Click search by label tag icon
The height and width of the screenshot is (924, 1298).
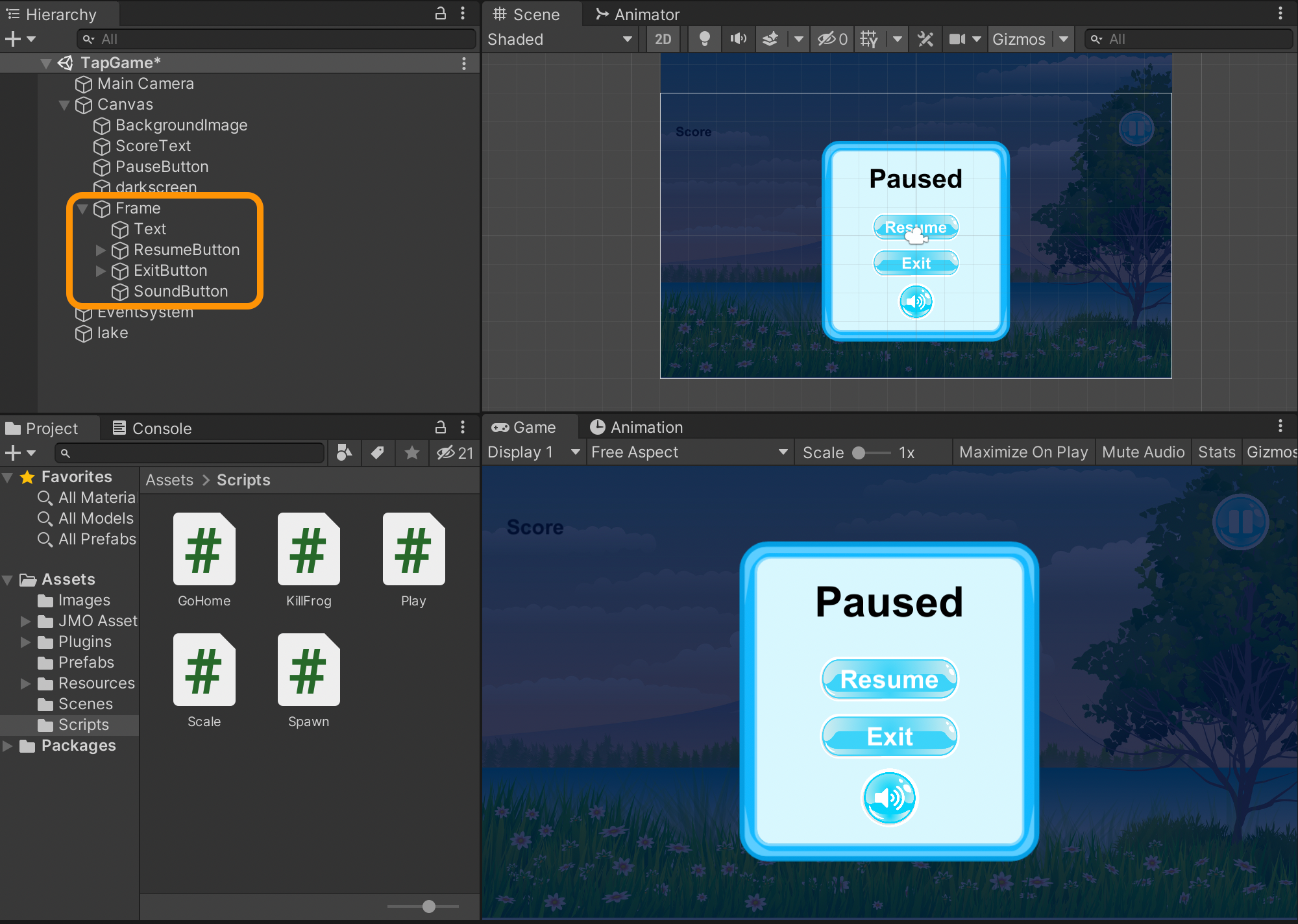click(x=378, y=453)
